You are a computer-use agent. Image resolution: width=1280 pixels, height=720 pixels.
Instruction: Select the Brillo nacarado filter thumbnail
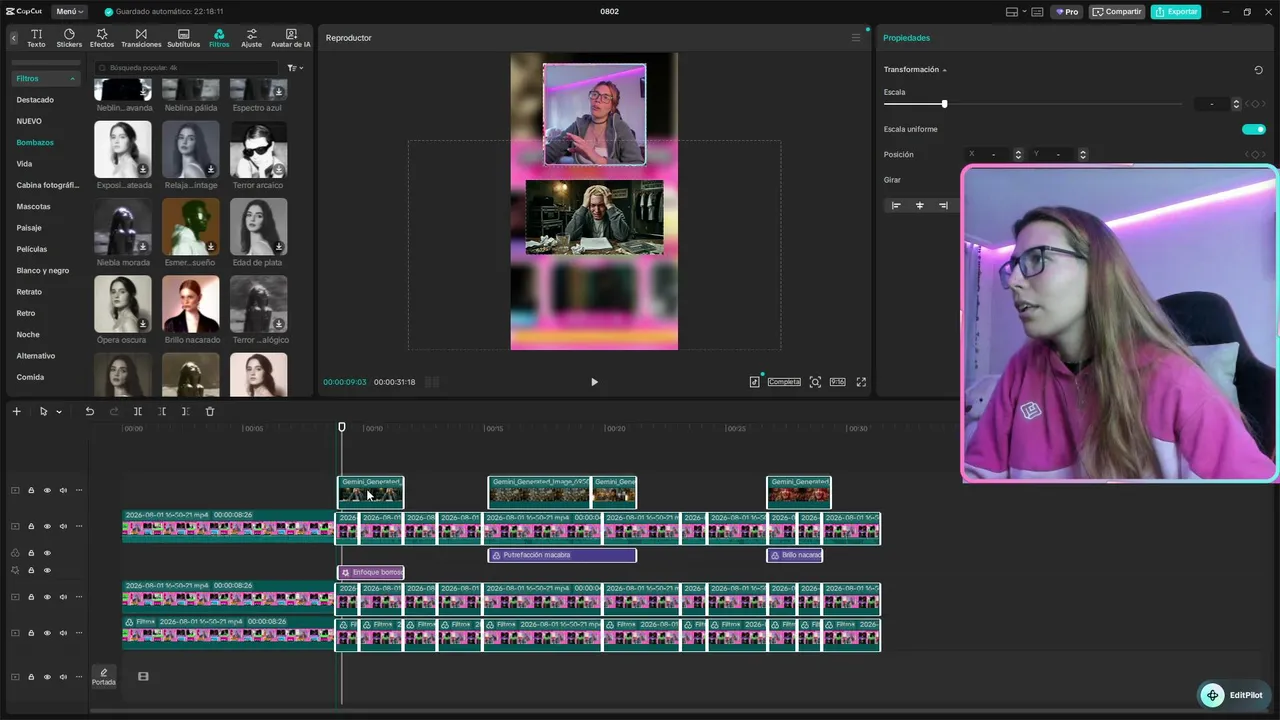(x=191, y=304)
